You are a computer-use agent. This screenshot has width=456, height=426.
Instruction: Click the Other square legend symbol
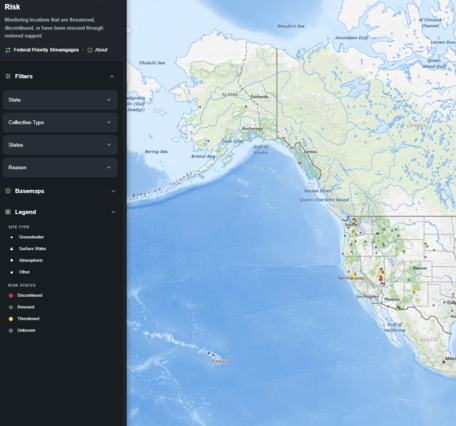click(x=12, y=272)
